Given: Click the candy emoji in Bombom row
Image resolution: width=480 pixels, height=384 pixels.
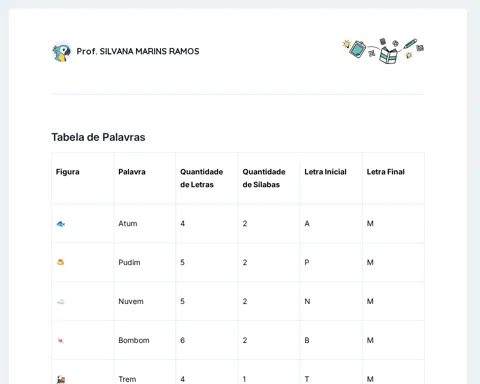Looking at the screenshot, I should click(x=60, y=340).
